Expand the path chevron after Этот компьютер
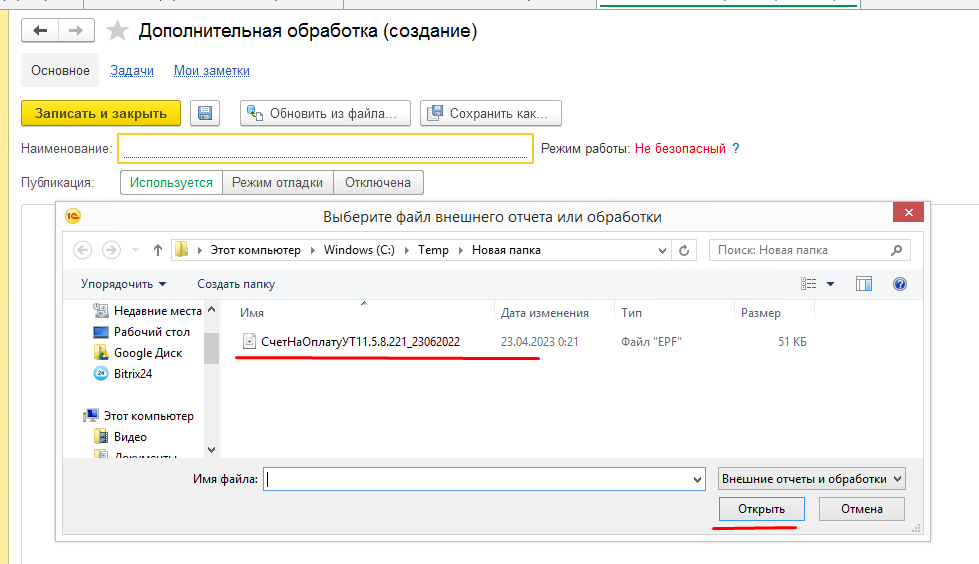979x564 pixels. click(x=313, y=250)
